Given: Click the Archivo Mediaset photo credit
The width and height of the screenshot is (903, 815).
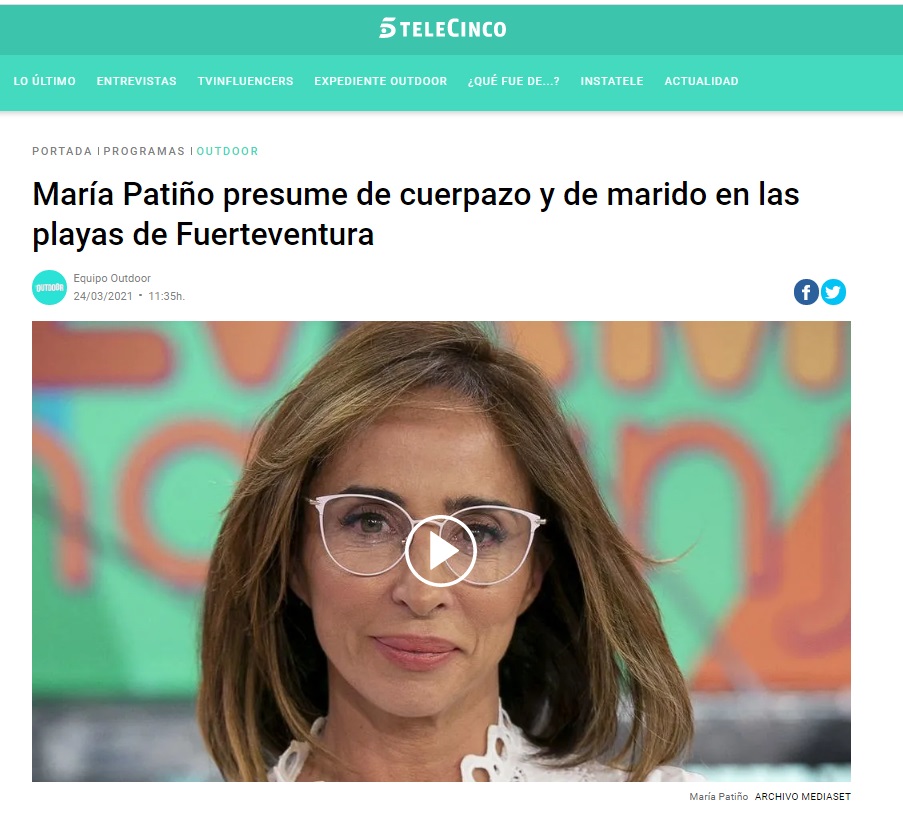Looking at the screenshot, I should [x=802, y=797].
